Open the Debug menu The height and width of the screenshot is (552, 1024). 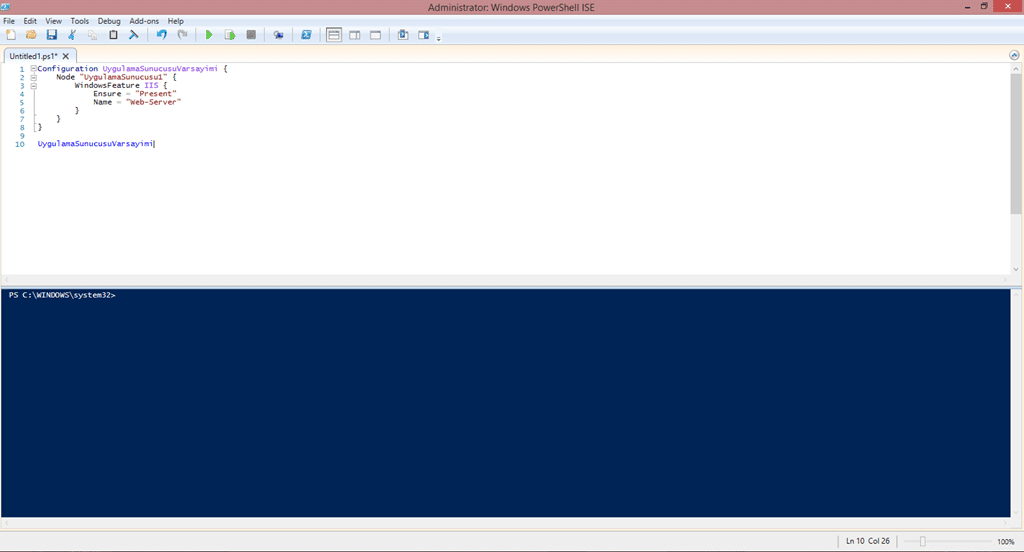109,21
